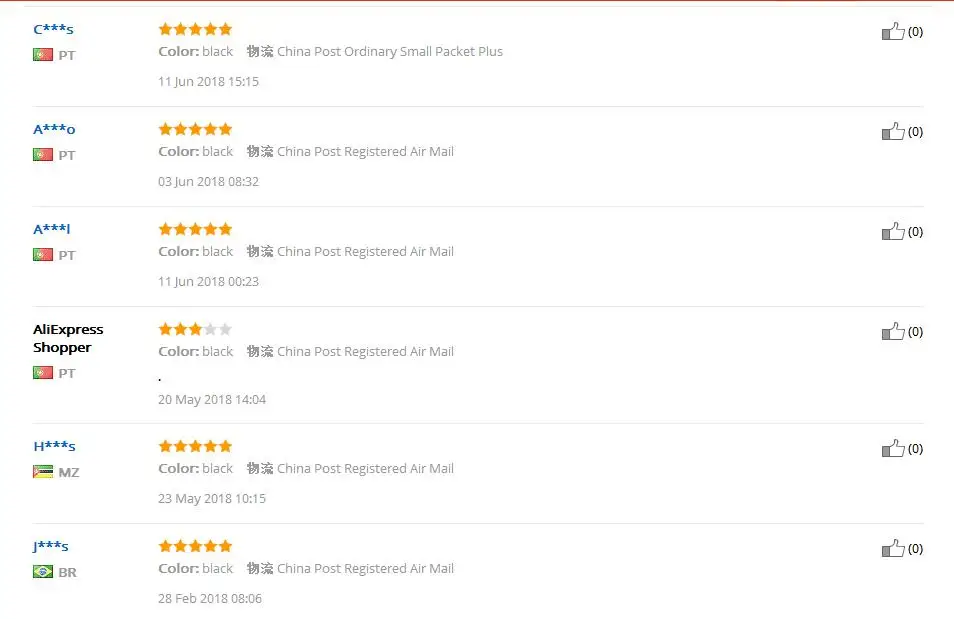Upvote the AliExpress Shopper three-star review
This screenshot has width=954, height=619.
[893, 332]
